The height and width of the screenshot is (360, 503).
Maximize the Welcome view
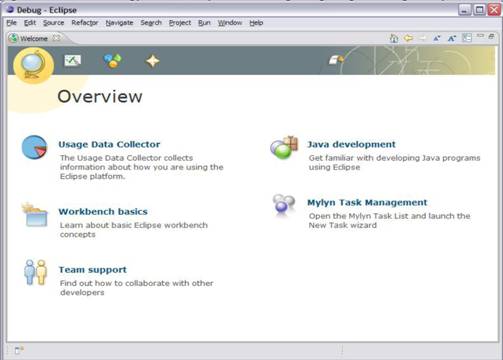[x=491, y=36]
